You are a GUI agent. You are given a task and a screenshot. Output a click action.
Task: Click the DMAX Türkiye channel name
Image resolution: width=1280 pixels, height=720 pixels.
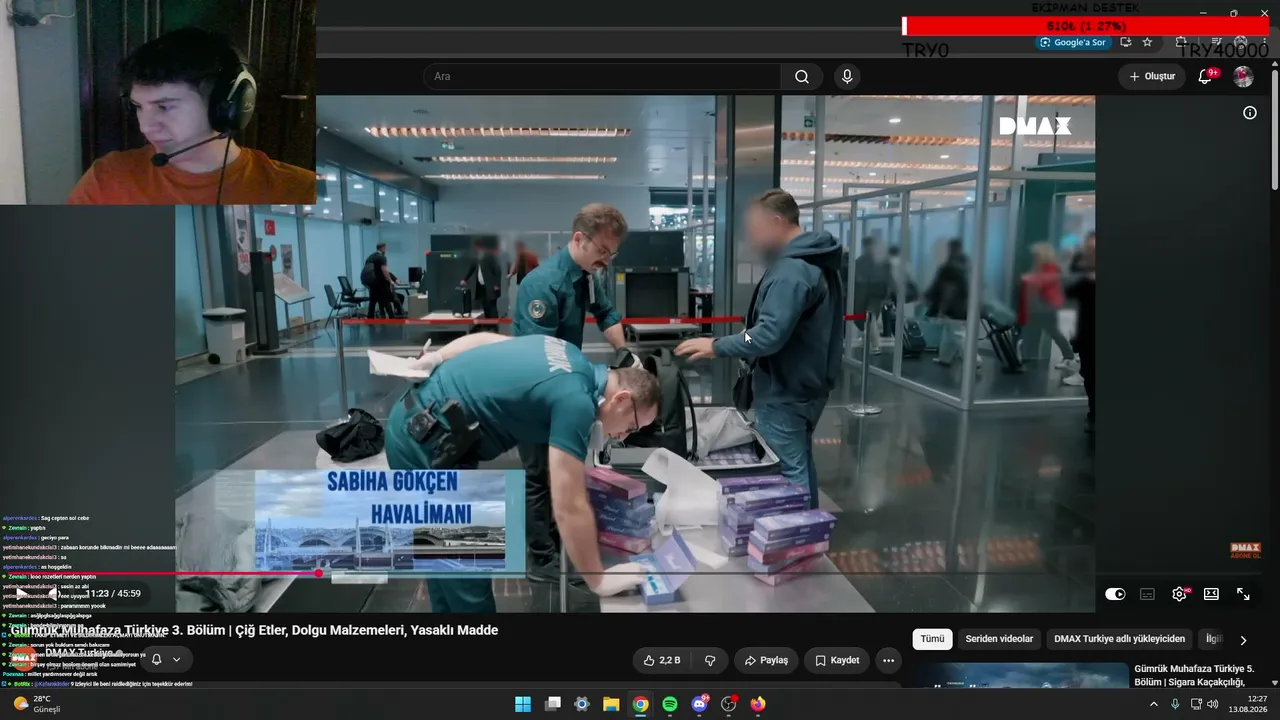click(81, 653)
